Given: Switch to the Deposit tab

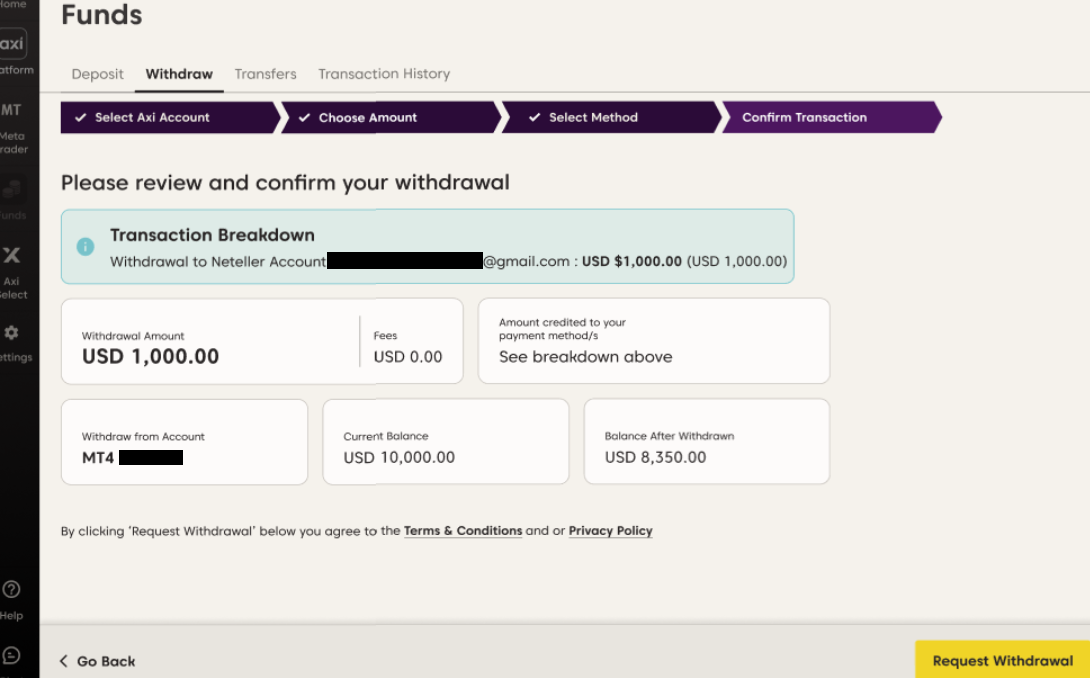Looking at the screenshot, I should click(98, 74).
